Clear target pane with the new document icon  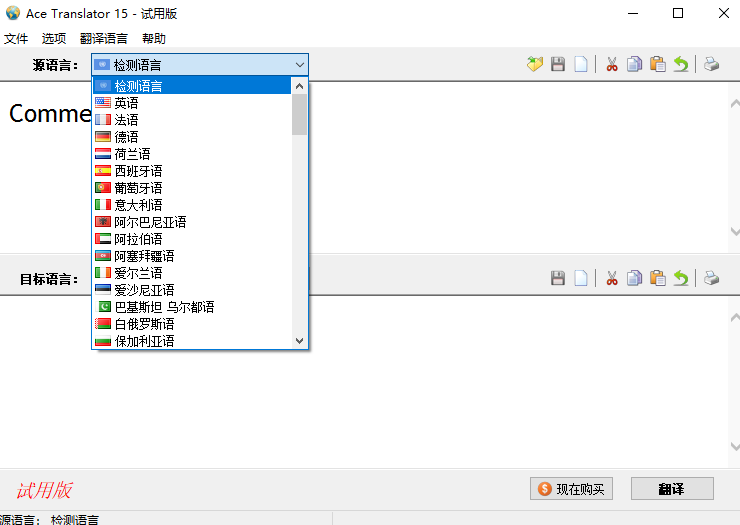581,278
